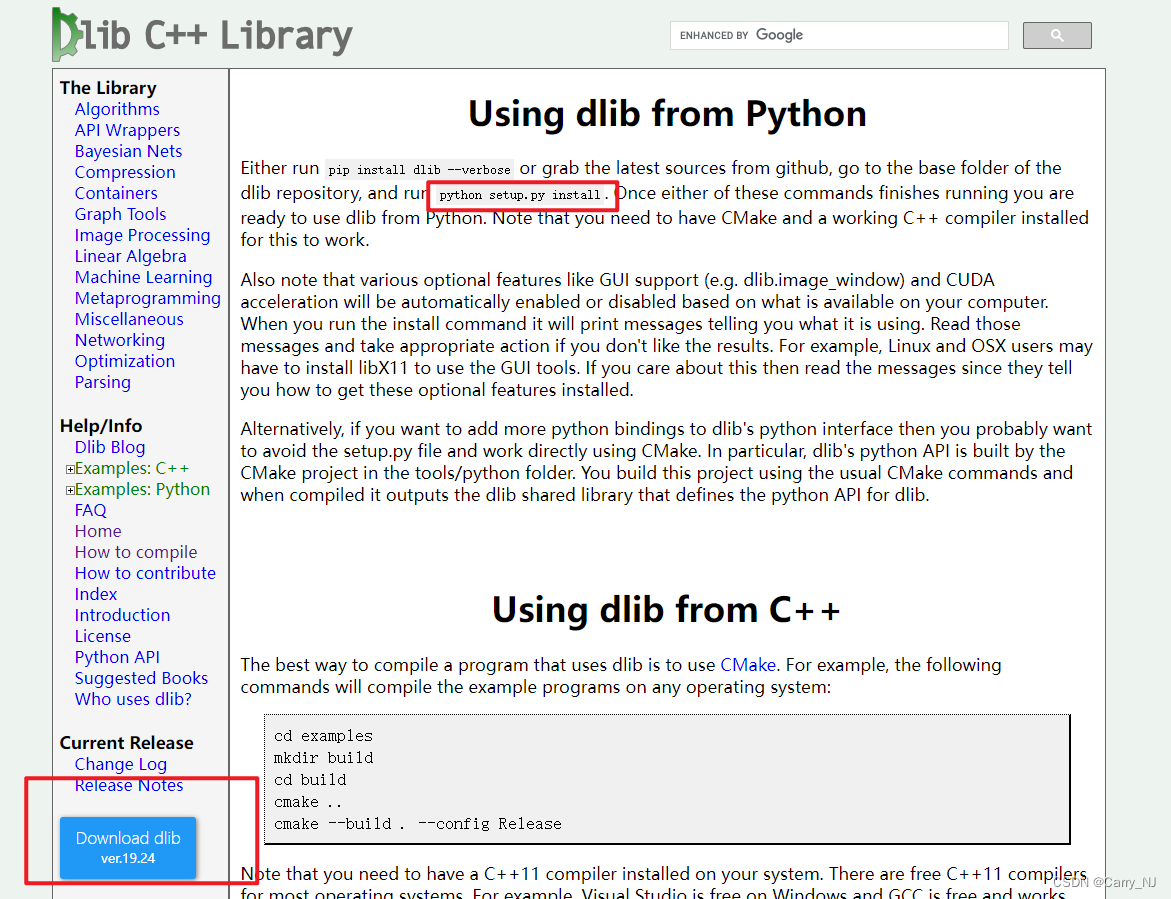Screen dimensions: 1171x899
Task: Open the Optimization link
Action: [x=125, y=361]
